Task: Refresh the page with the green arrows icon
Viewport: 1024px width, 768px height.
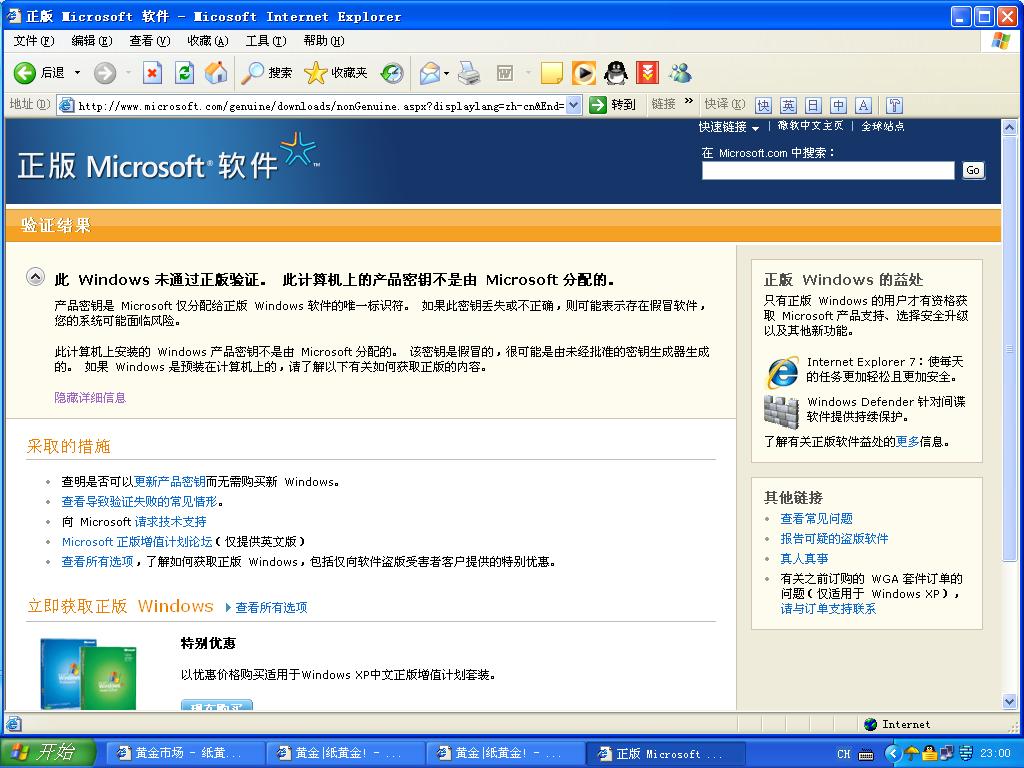Action: click(184, 72)
